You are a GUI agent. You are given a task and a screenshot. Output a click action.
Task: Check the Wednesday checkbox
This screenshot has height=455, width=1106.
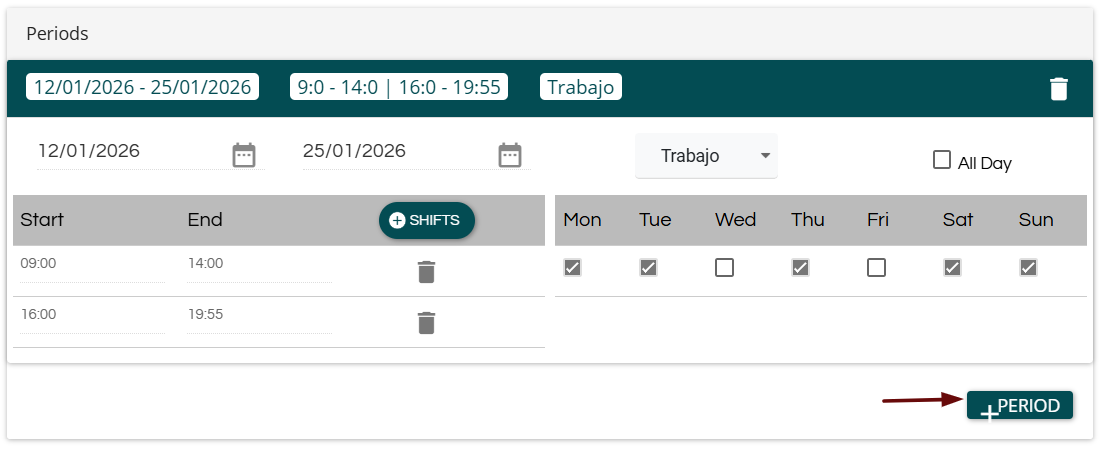coord(724,267)
